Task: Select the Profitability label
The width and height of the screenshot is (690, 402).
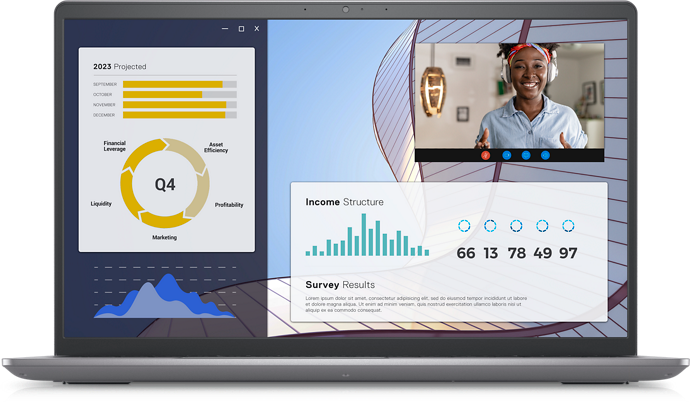Action: click(x=229, y=205)
